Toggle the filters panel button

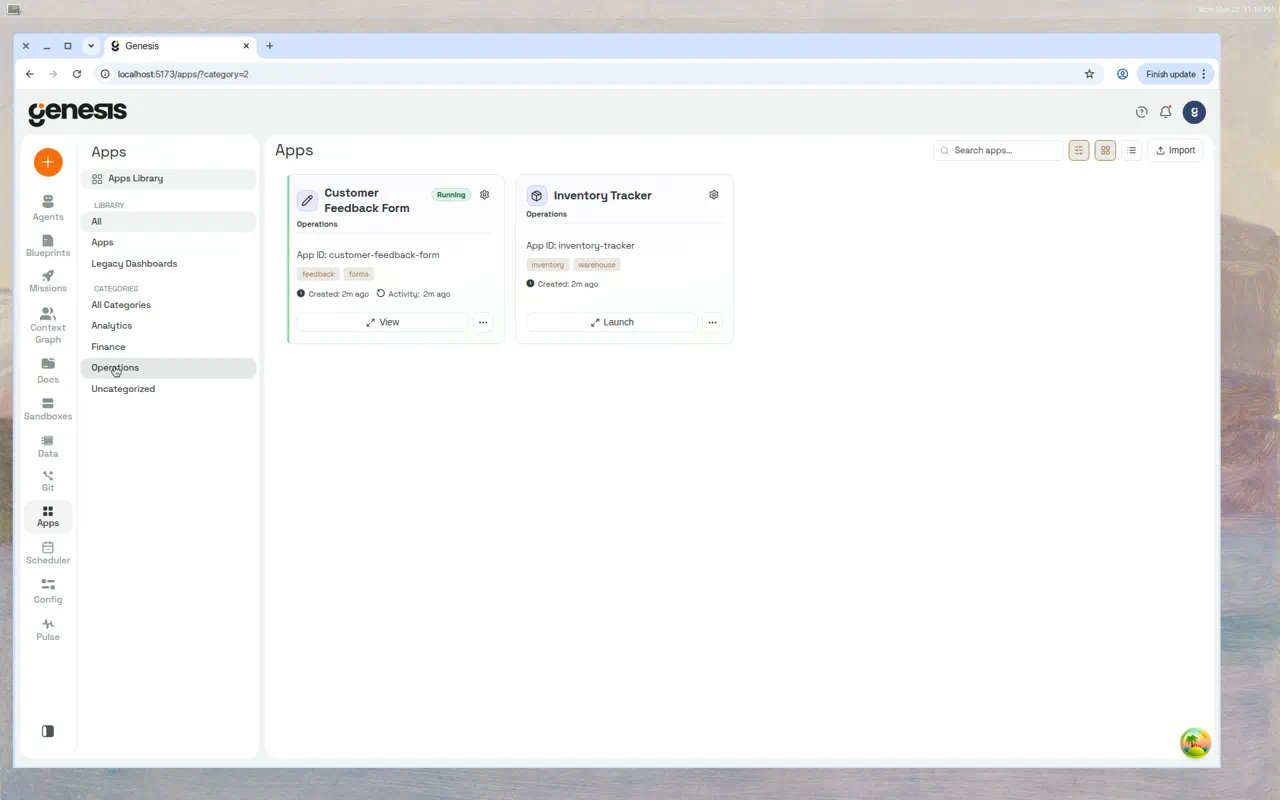point(1079,150)
